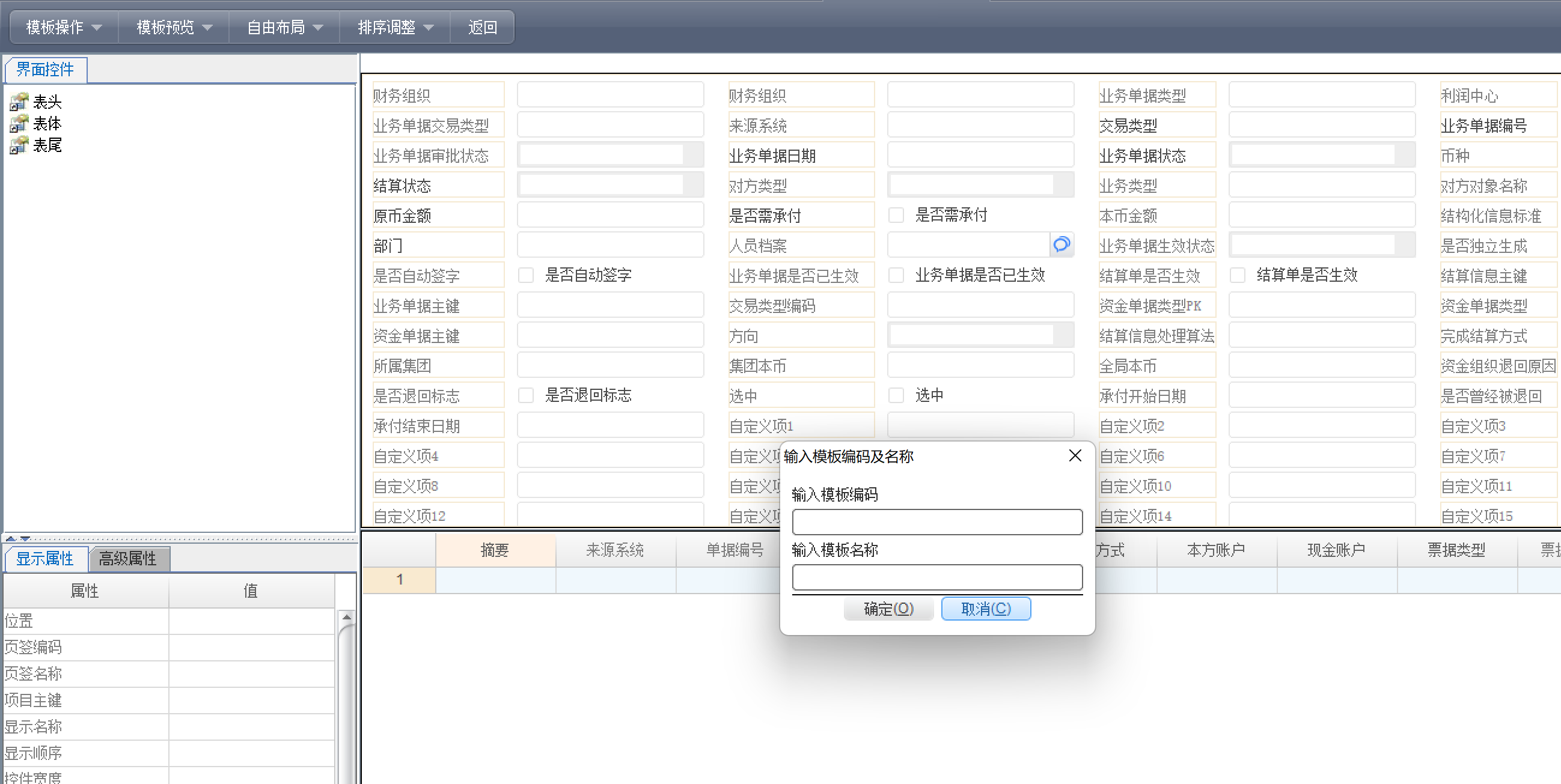This screenshot has height=784, width=1561.
Task: Click the 属性 column header
Action: (85, 590)
